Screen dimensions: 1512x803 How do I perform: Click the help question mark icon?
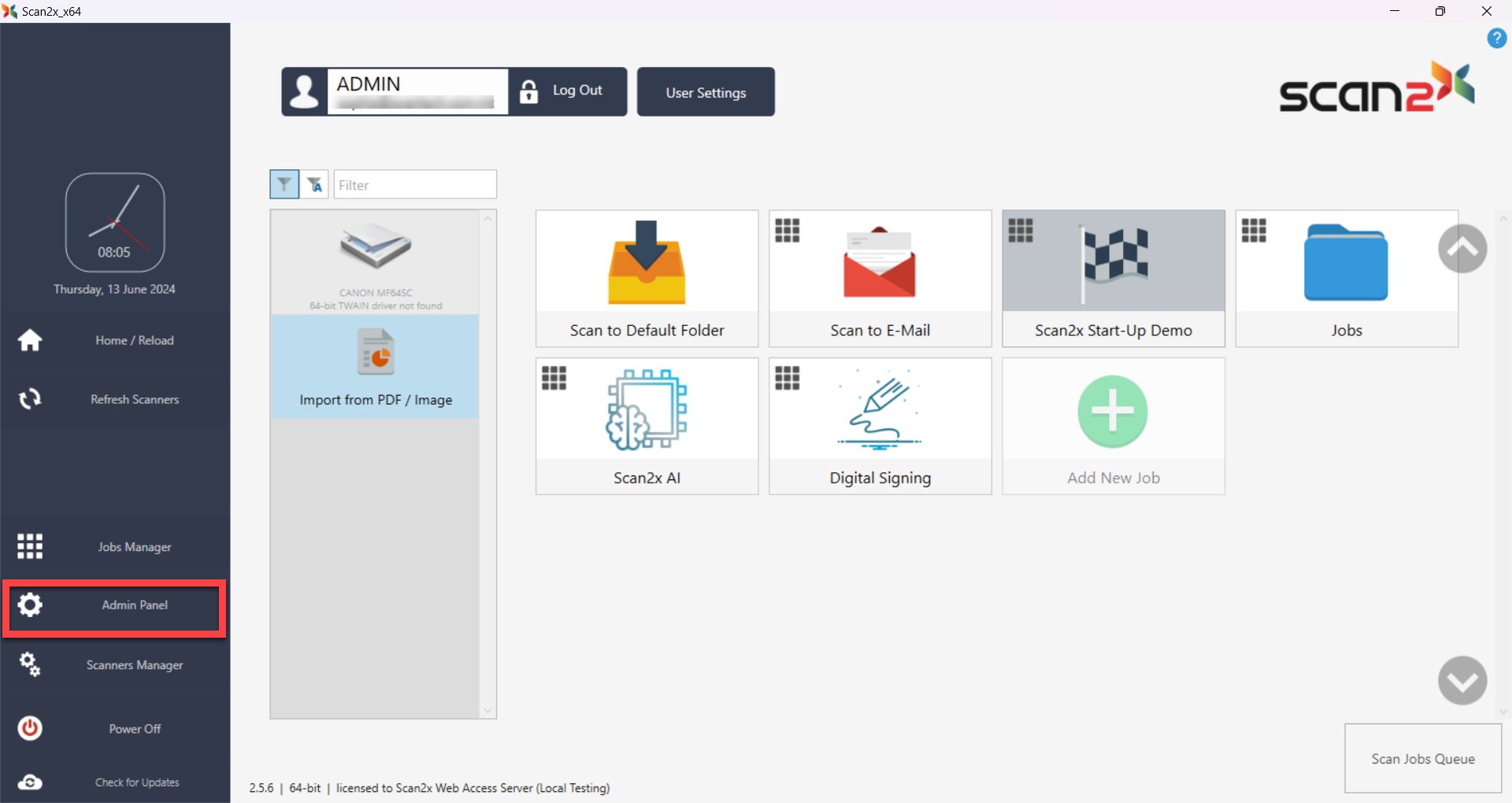(1496, 38)
